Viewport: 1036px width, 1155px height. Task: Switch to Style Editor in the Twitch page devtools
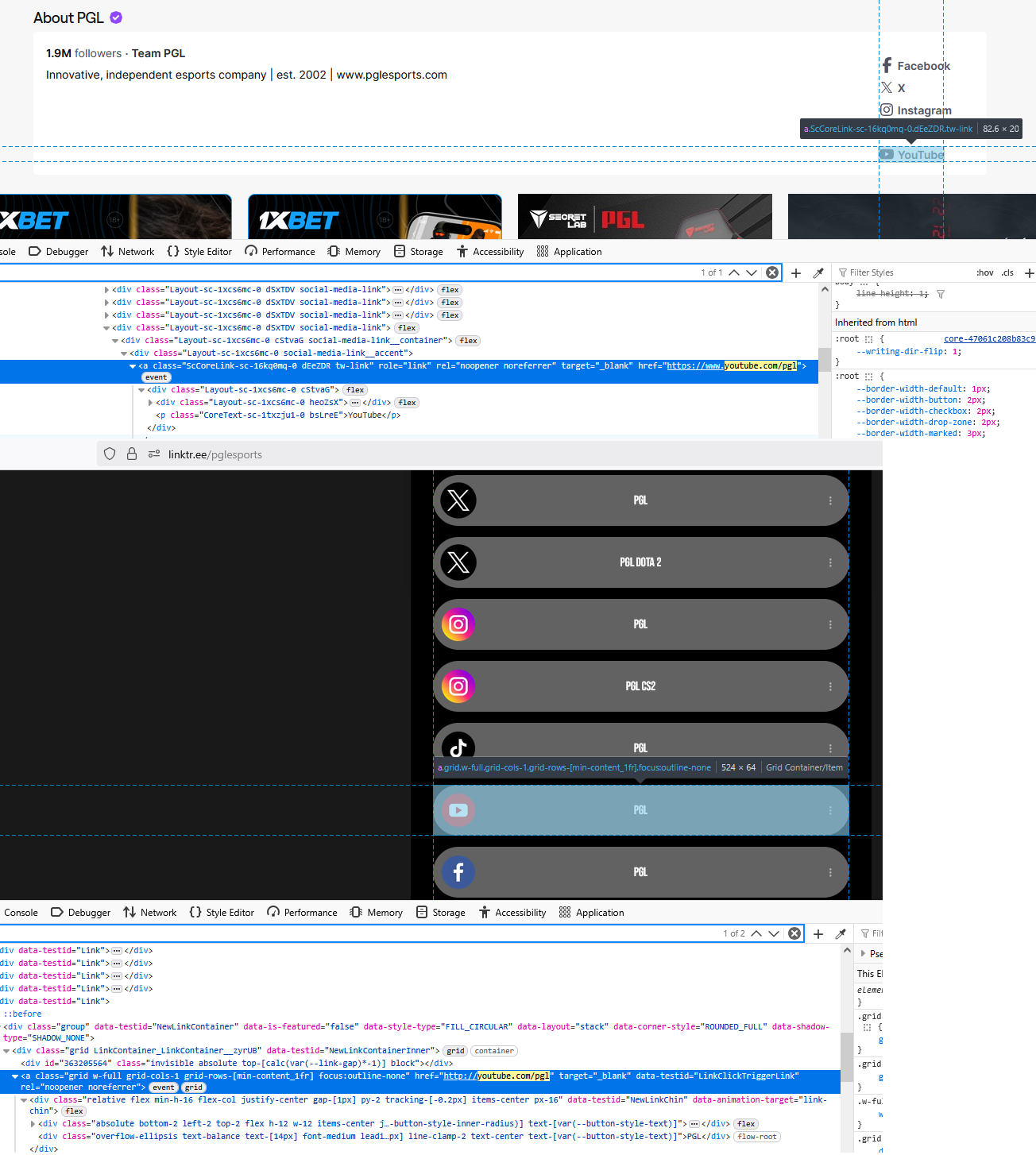coord(199,252)
